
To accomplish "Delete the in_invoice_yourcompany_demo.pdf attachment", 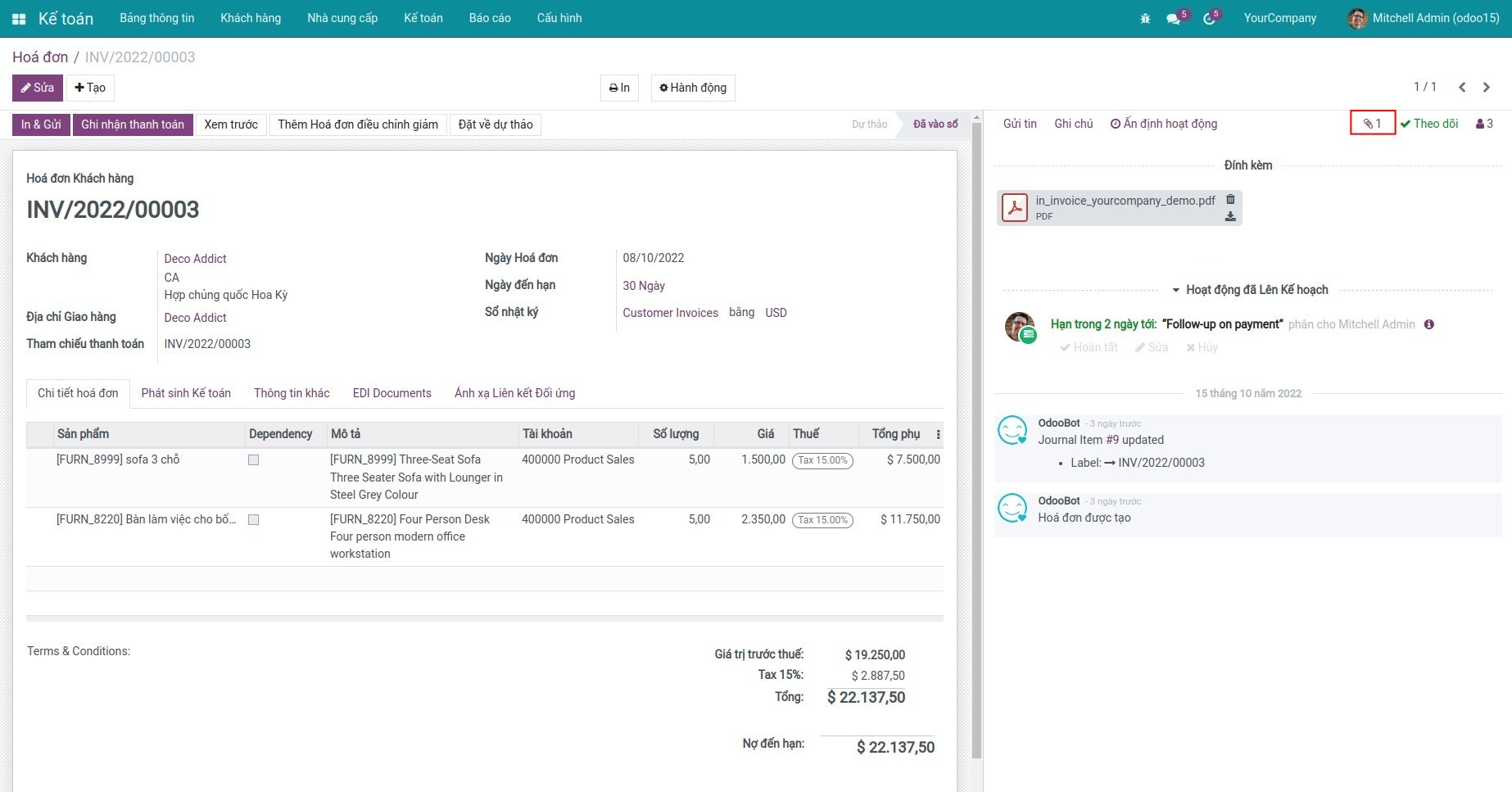I will tap(1230, 200).
